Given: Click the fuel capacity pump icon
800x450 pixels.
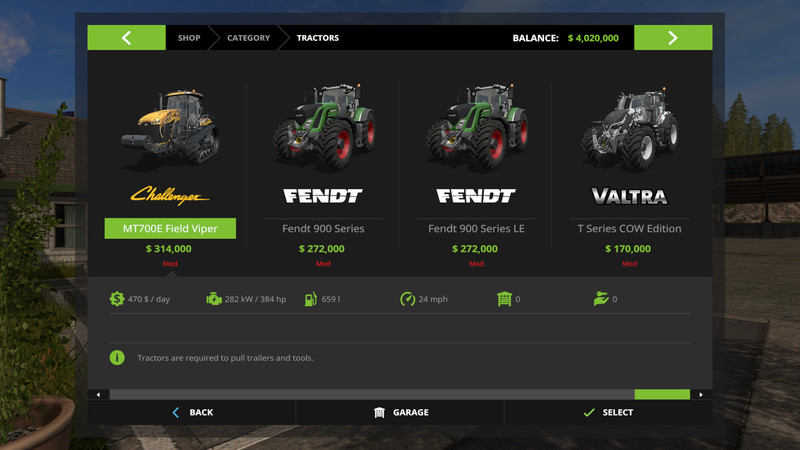Looking at the screenshot, I should (311, 299).
